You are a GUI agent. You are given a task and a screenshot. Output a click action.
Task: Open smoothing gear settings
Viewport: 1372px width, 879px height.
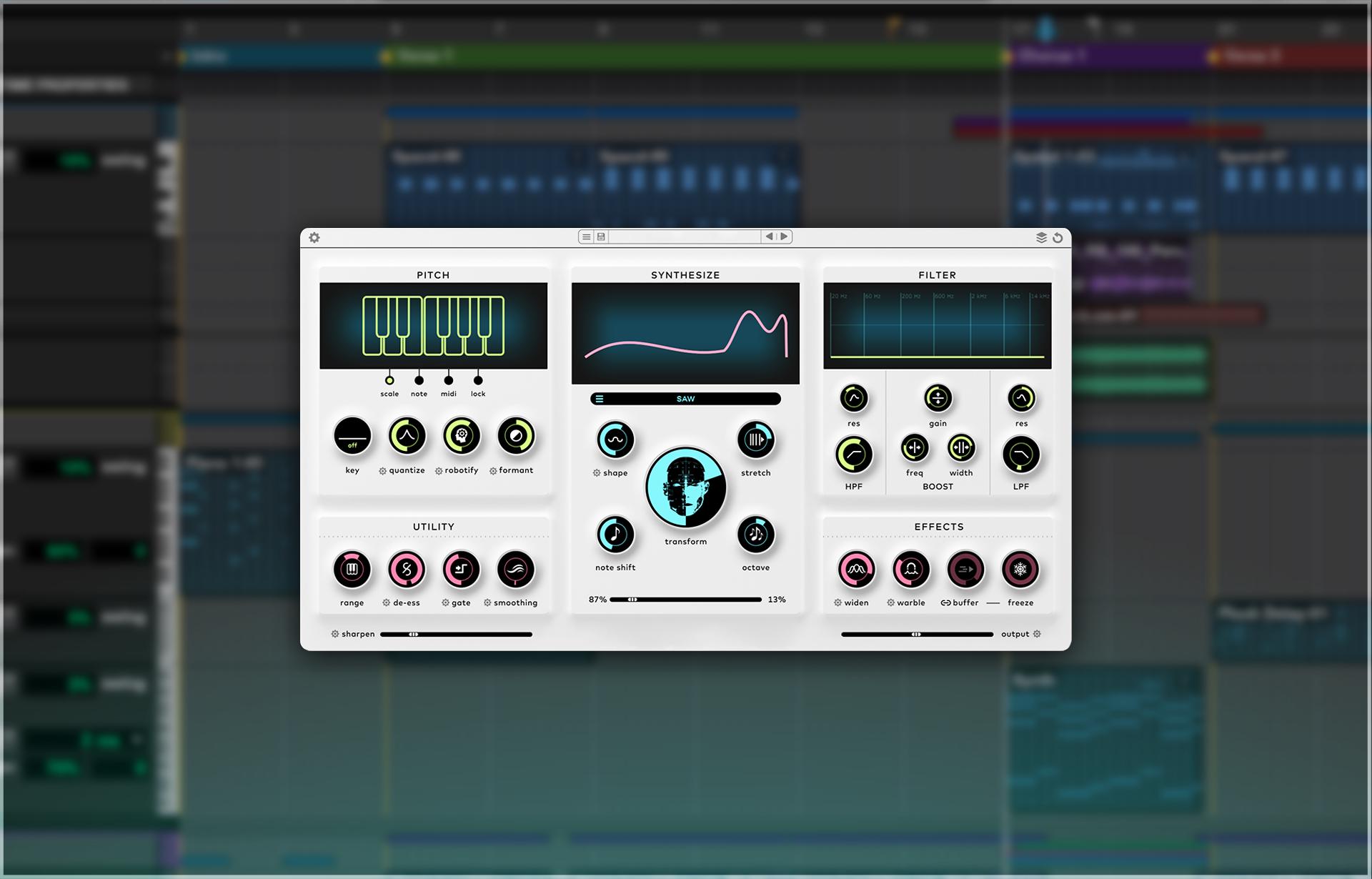click(487, 603)
